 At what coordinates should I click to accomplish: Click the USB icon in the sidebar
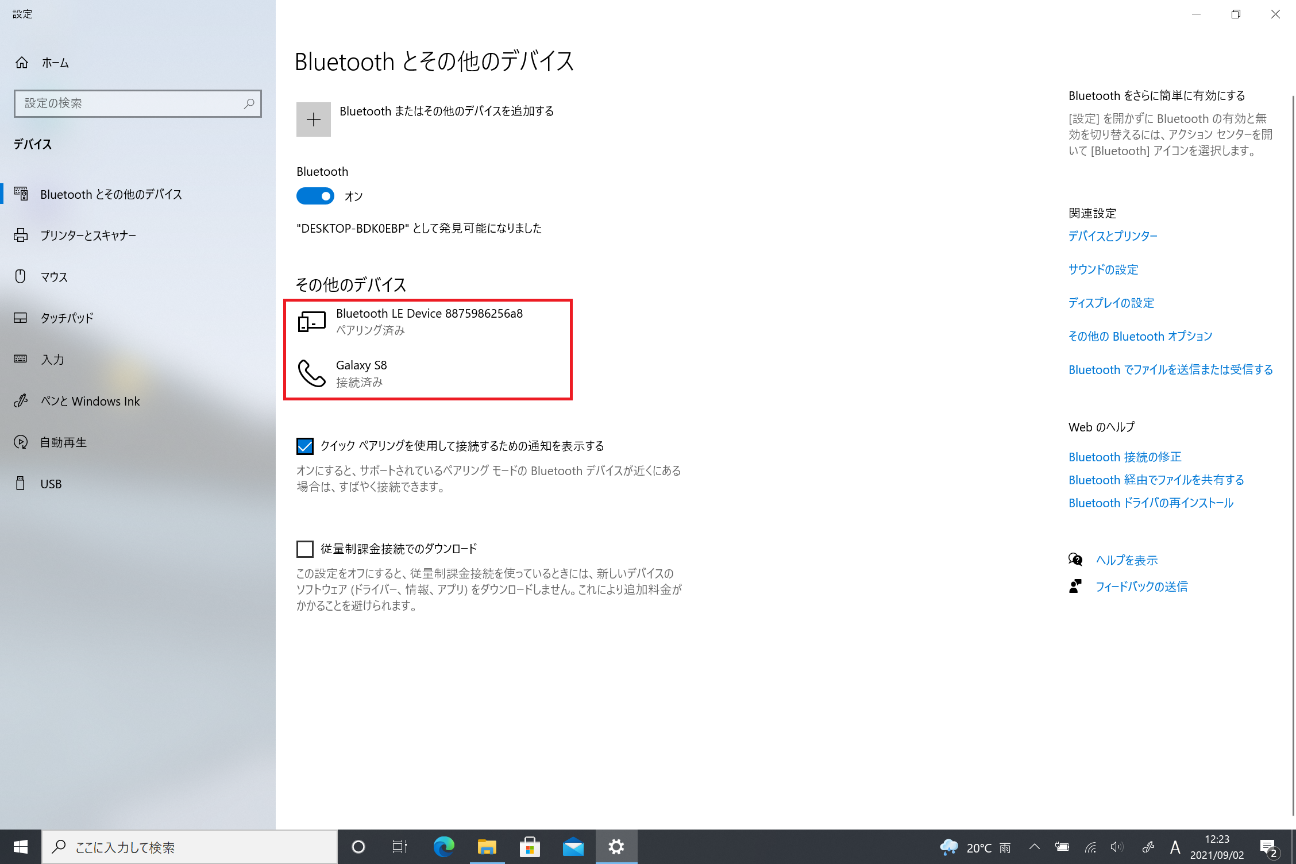(x=21, y=484)
